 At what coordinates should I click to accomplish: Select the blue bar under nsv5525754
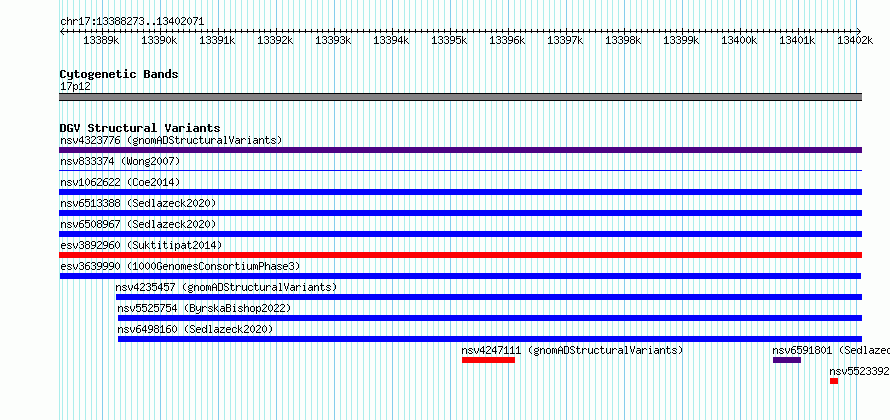[490, 318]
